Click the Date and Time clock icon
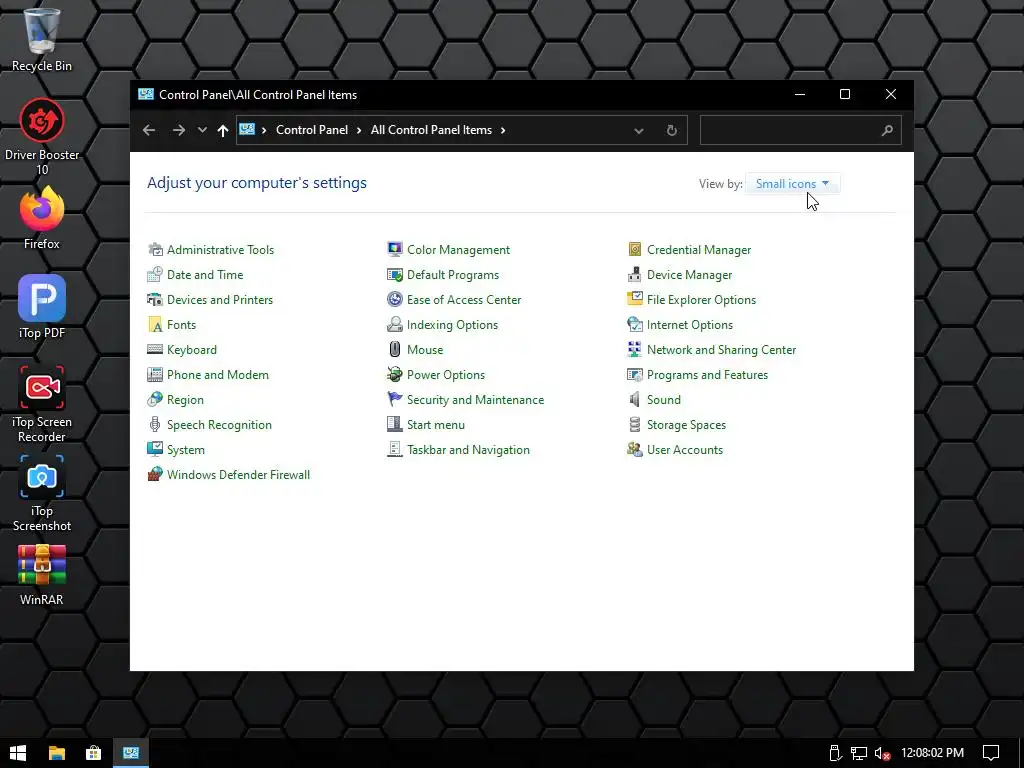Screen dimensions: 1024x768 (x=155, y=274)
